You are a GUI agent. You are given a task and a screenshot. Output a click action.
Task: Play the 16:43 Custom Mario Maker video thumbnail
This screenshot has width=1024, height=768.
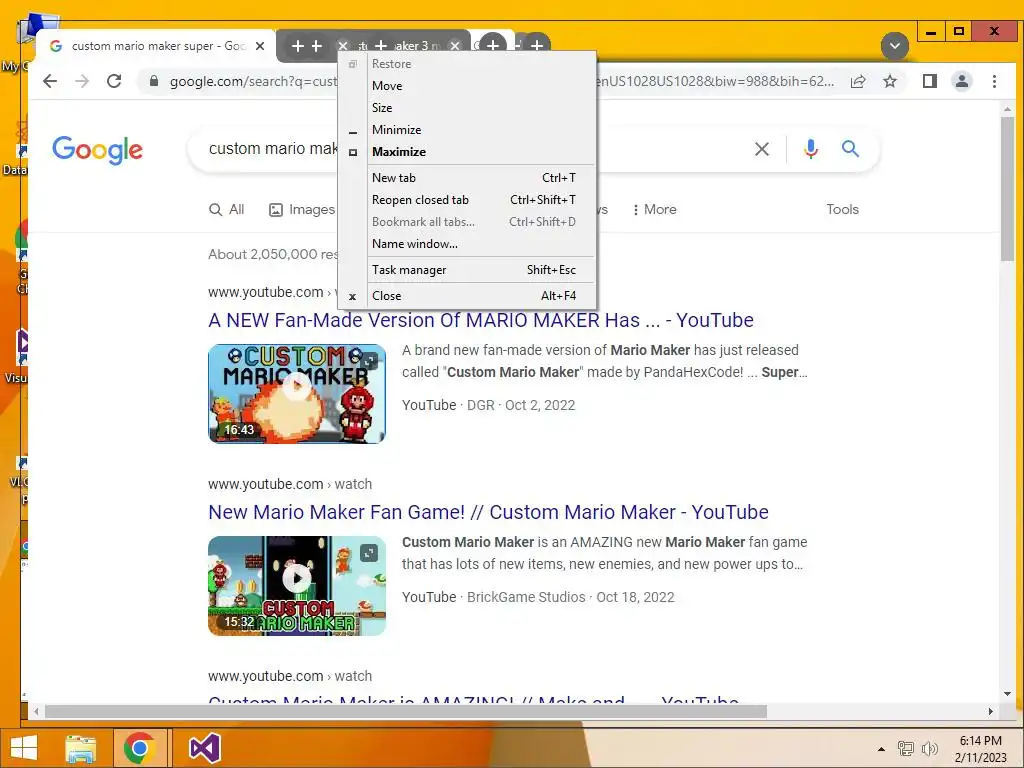coord(297,394)
